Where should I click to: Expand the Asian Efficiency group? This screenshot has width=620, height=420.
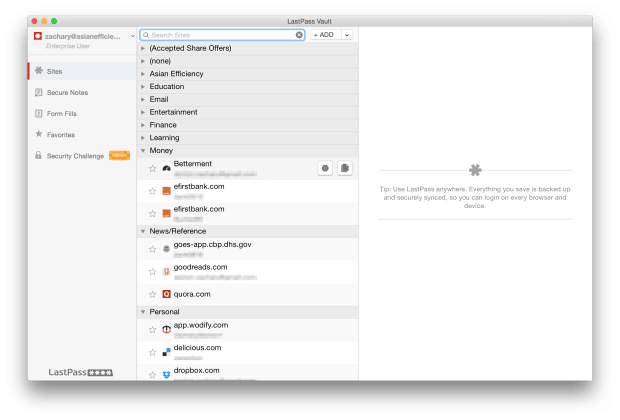click(x=143, y=74)
